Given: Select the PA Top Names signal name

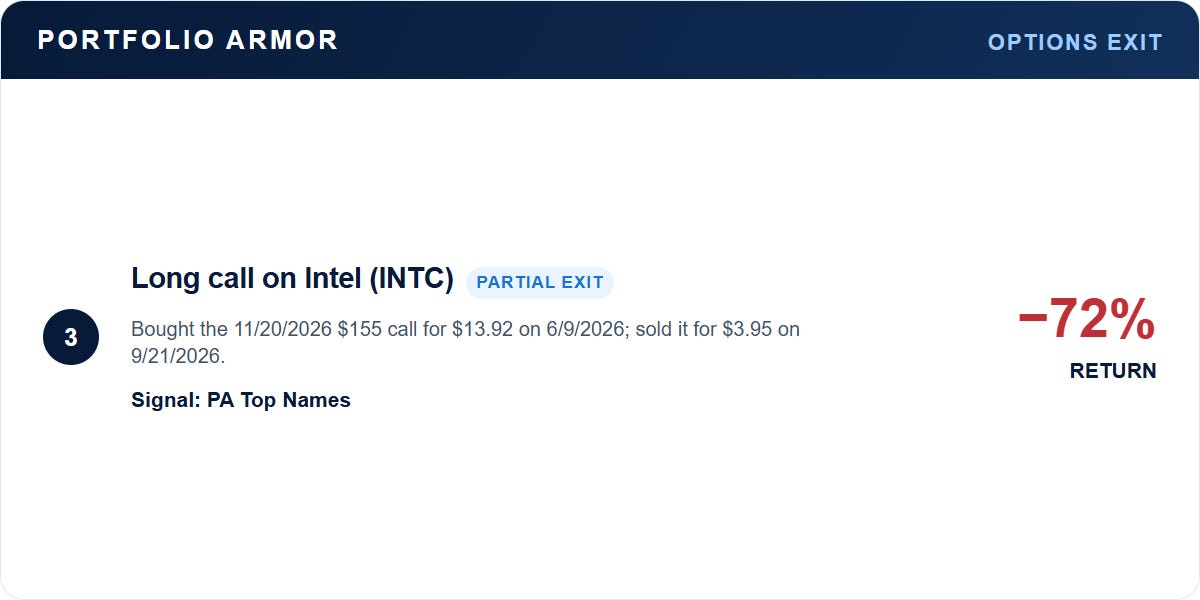Looking at the screenshot, I should (279, 400).
